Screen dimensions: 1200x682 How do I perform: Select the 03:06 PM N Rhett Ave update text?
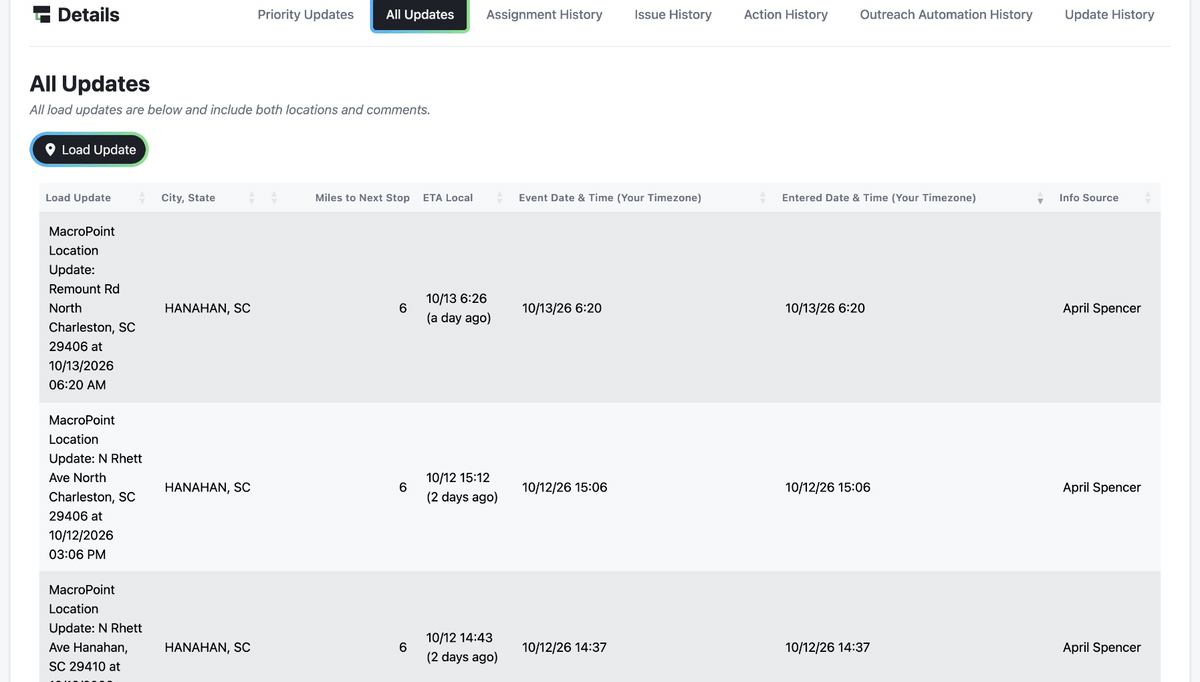pyautogui.click(x=96, y=487)
